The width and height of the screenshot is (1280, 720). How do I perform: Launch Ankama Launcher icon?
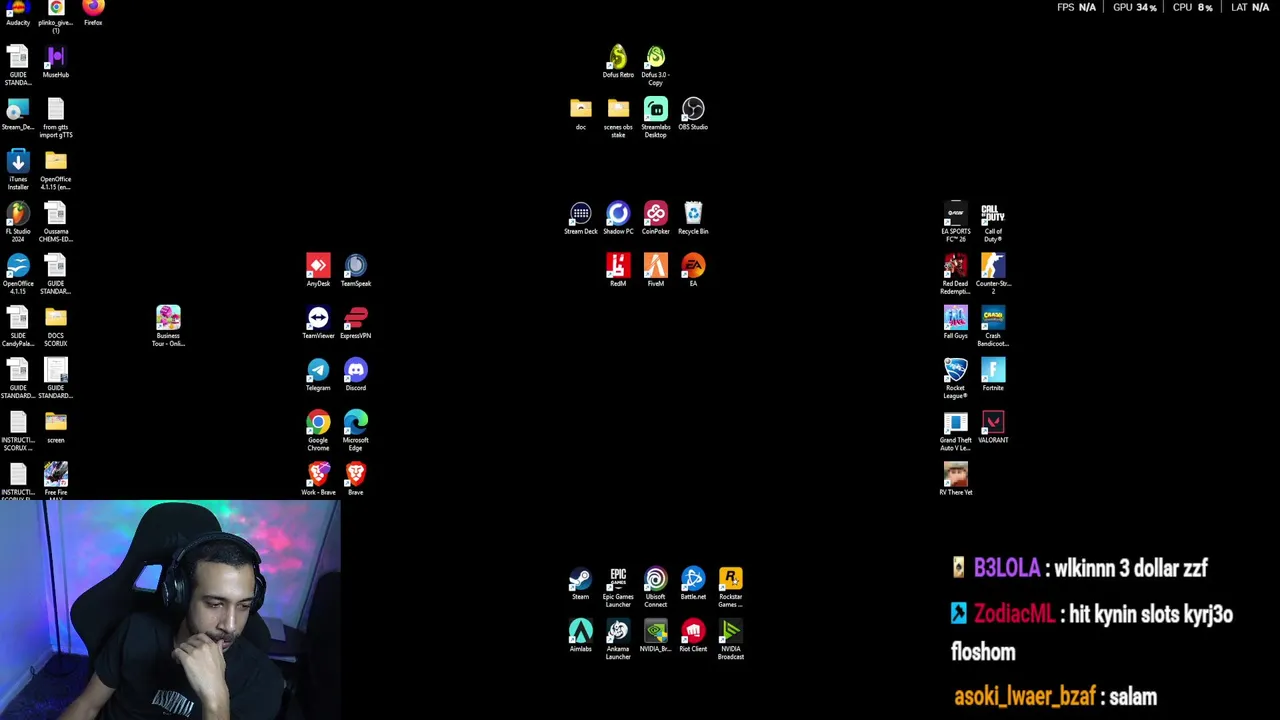(618, 639)
